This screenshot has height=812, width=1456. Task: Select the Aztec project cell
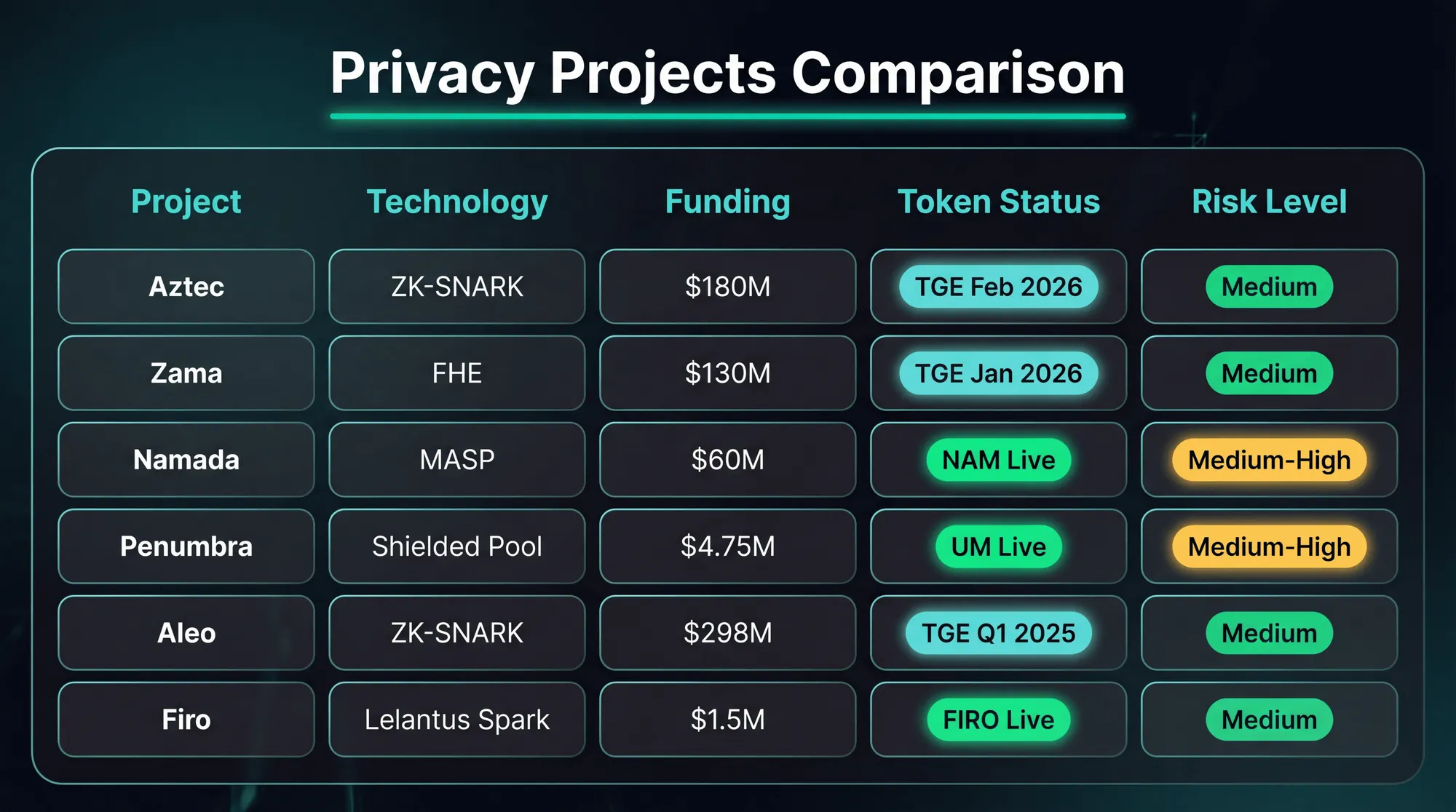click(x=186, y=287)
